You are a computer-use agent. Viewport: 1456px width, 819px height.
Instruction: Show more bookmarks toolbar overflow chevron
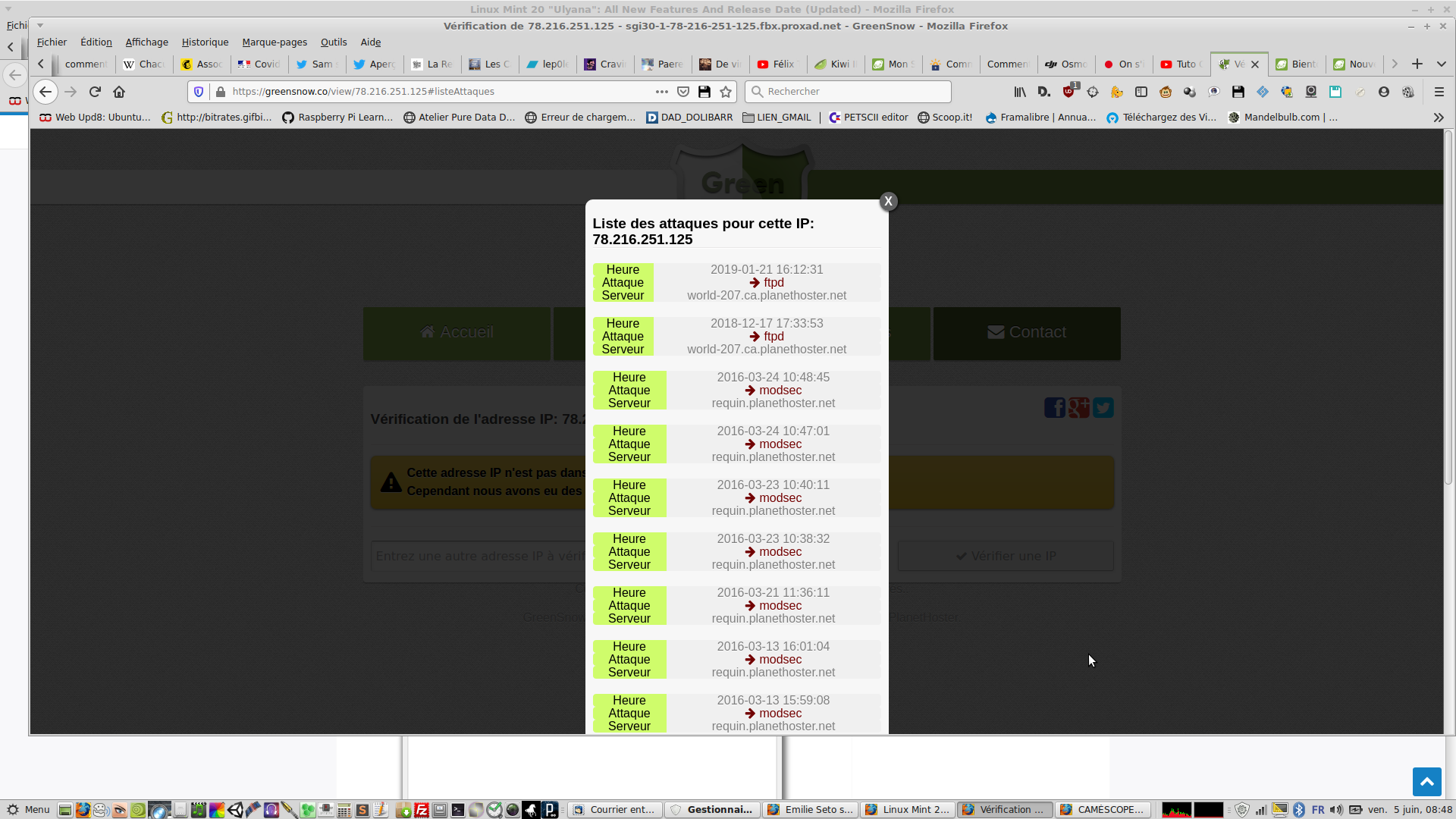pyautogui.click(x=1439, y=118)
